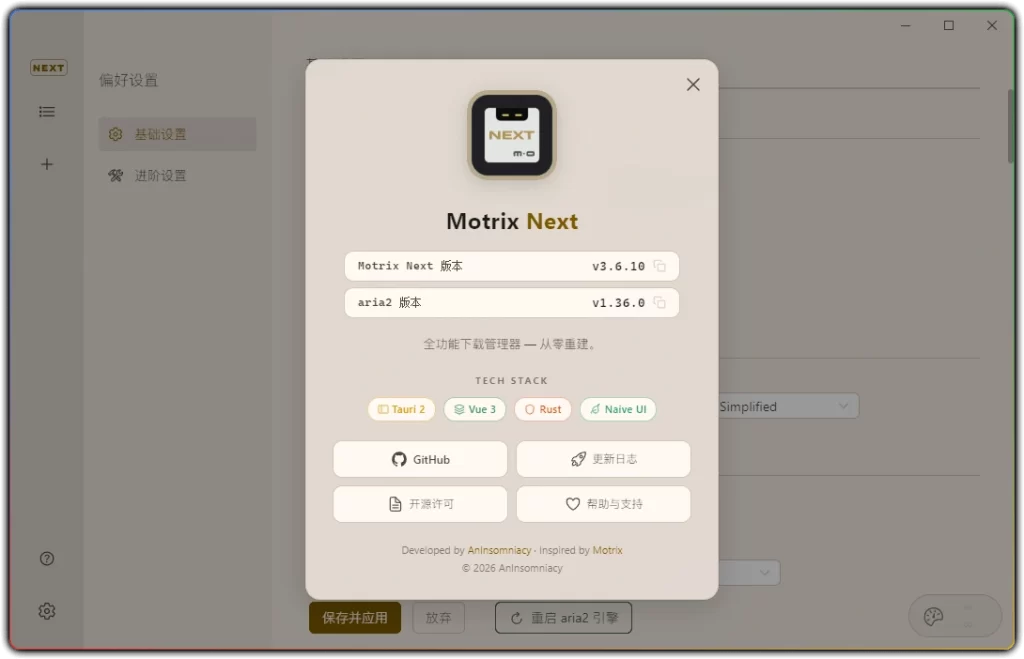Open help using the question mark icon

click(46, 558)
